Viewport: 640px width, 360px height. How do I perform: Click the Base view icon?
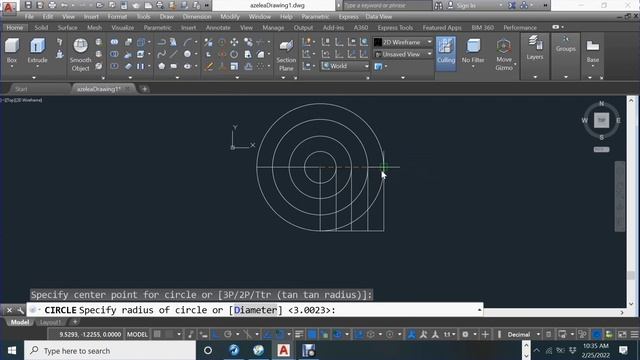point(593,47)
